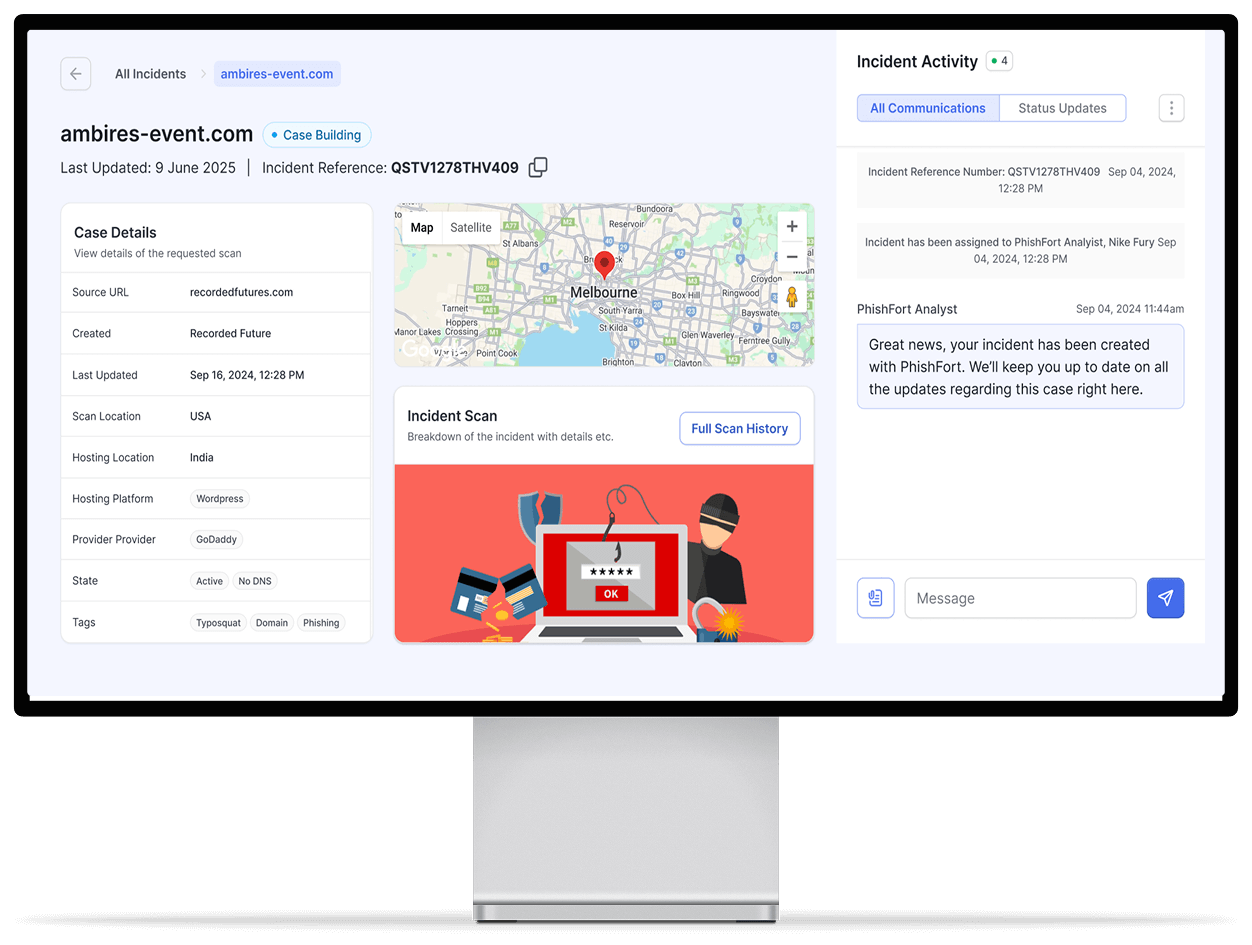Switch to the Status Updates tab
The image size is (1252, 945).
click(x=1062, y=107)
